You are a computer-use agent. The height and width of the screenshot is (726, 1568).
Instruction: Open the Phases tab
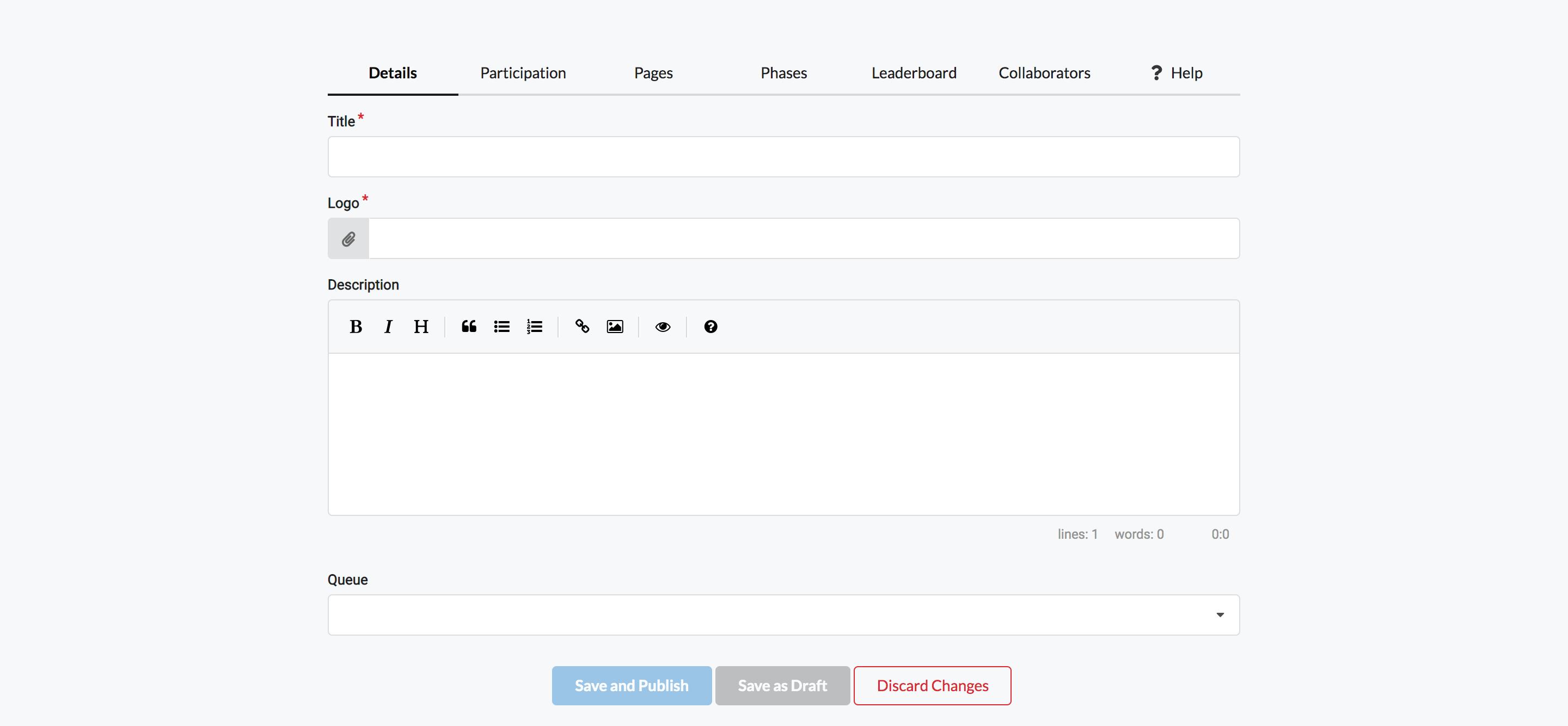[x=783, y=73]
